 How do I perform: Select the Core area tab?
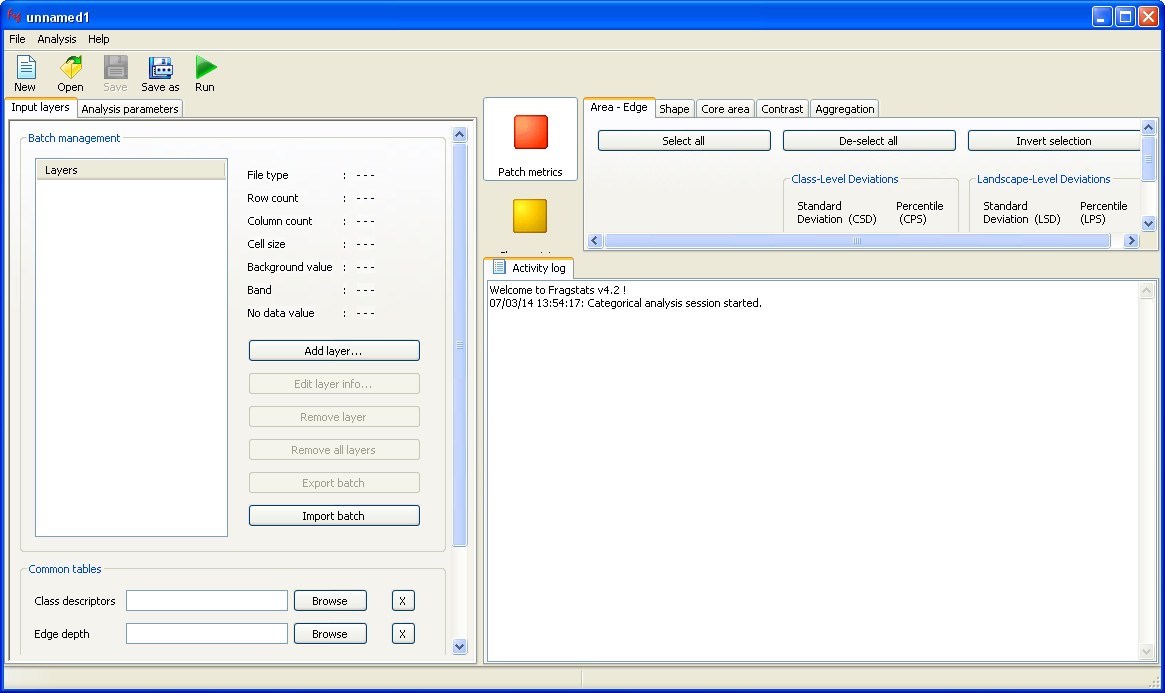725,108
